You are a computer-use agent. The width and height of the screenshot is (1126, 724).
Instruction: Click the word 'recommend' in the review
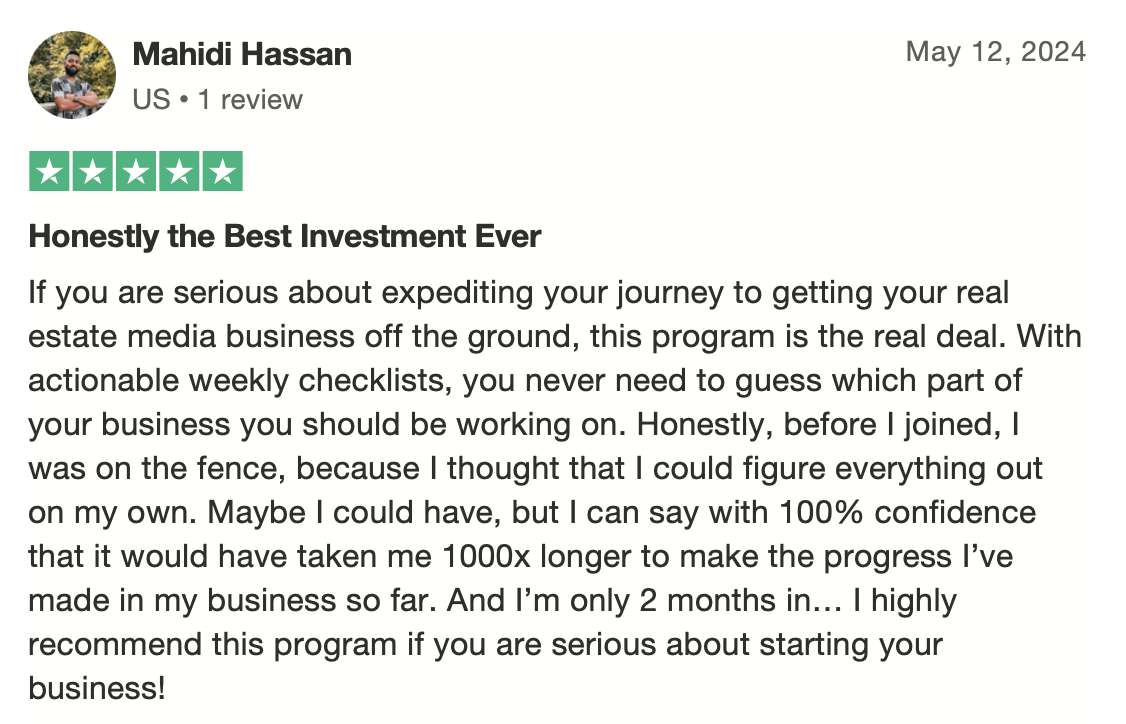pos(115,644)
